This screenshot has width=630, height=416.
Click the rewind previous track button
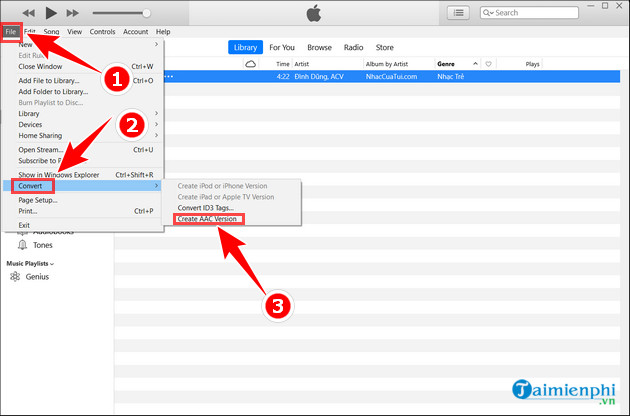[x=28, y=13]
